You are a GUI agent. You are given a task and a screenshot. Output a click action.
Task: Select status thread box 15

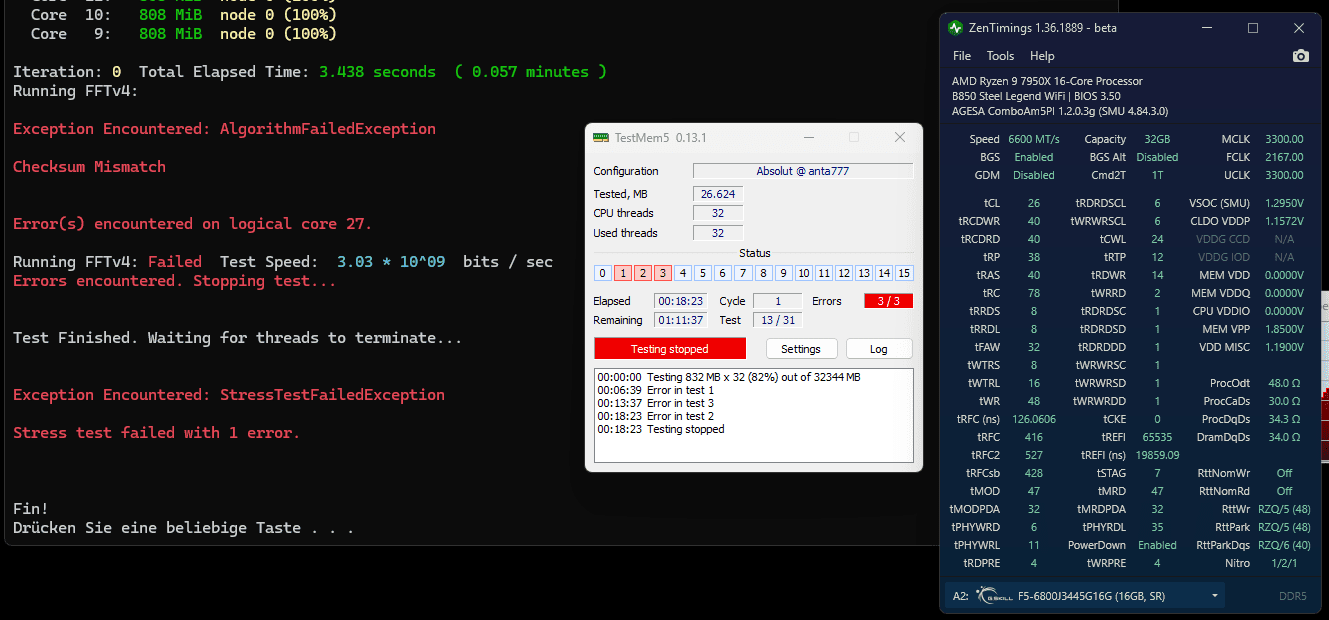[x=904, y=273]
